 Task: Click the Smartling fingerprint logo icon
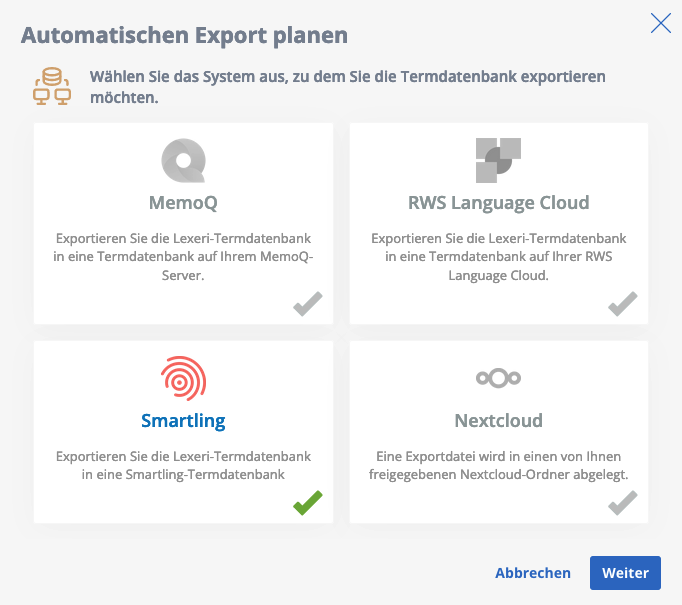183,378
